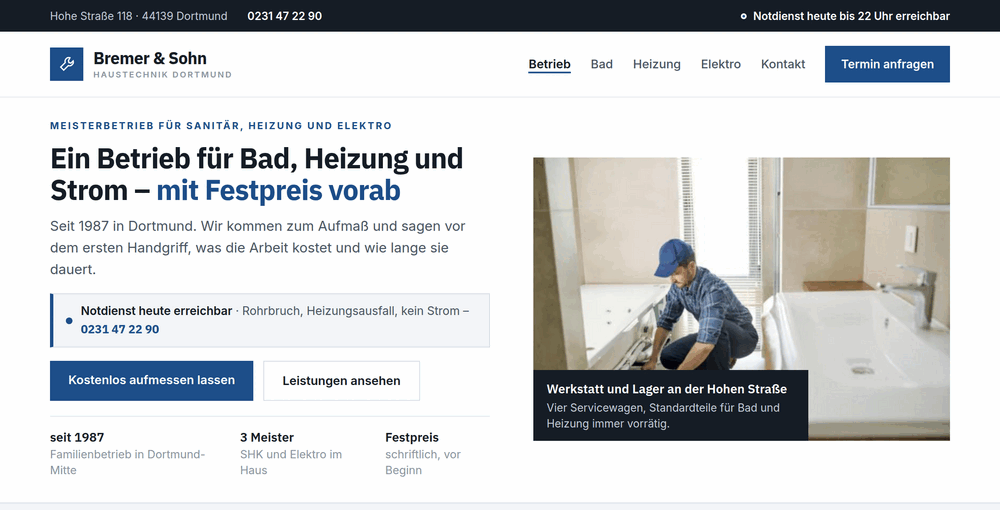This screenshot has height=510, width=1000.
Task: Click the Termin anfragen button
Action: [x=887, y=64]
